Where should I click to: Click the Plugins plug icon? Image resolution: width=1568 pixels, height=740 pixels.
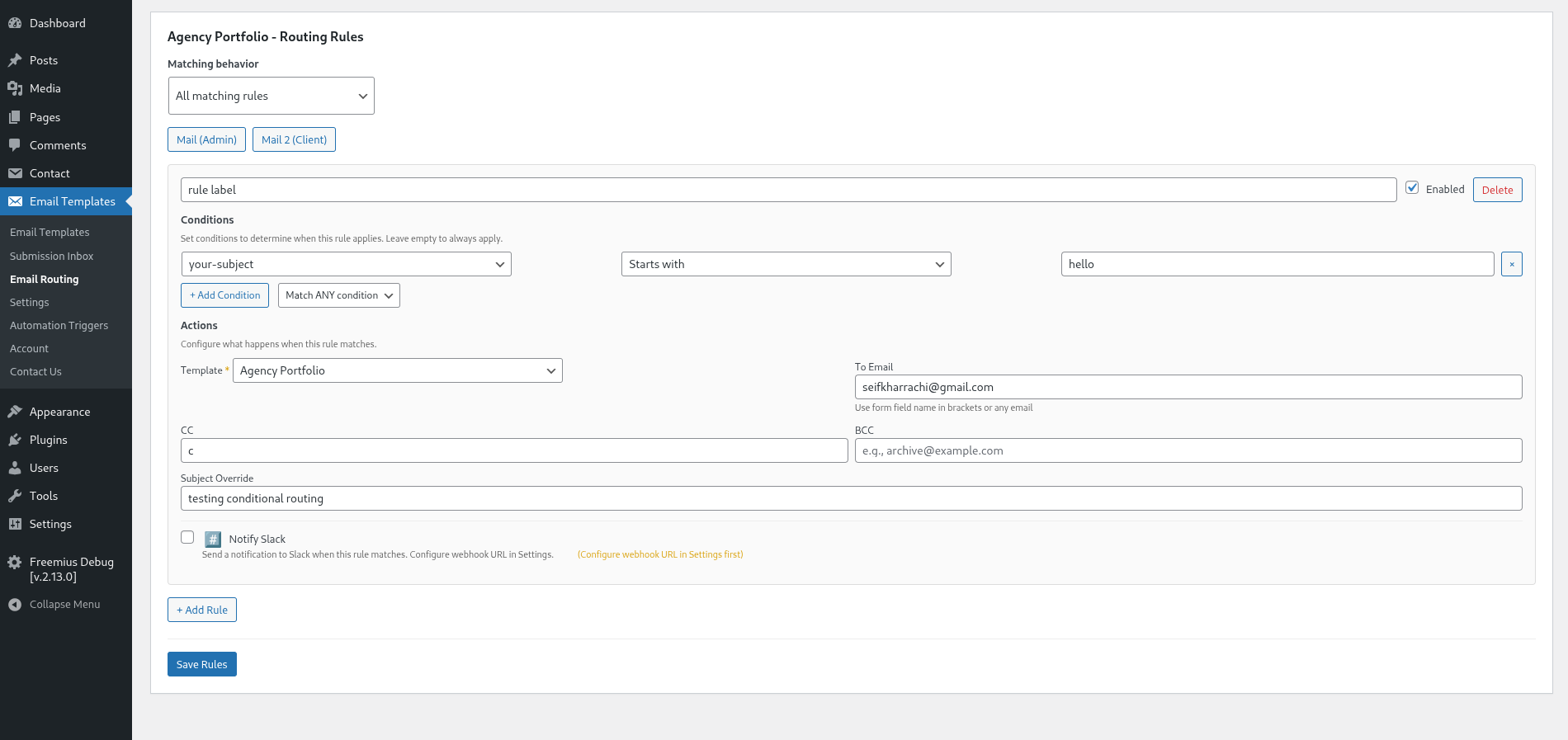[15, 440]
